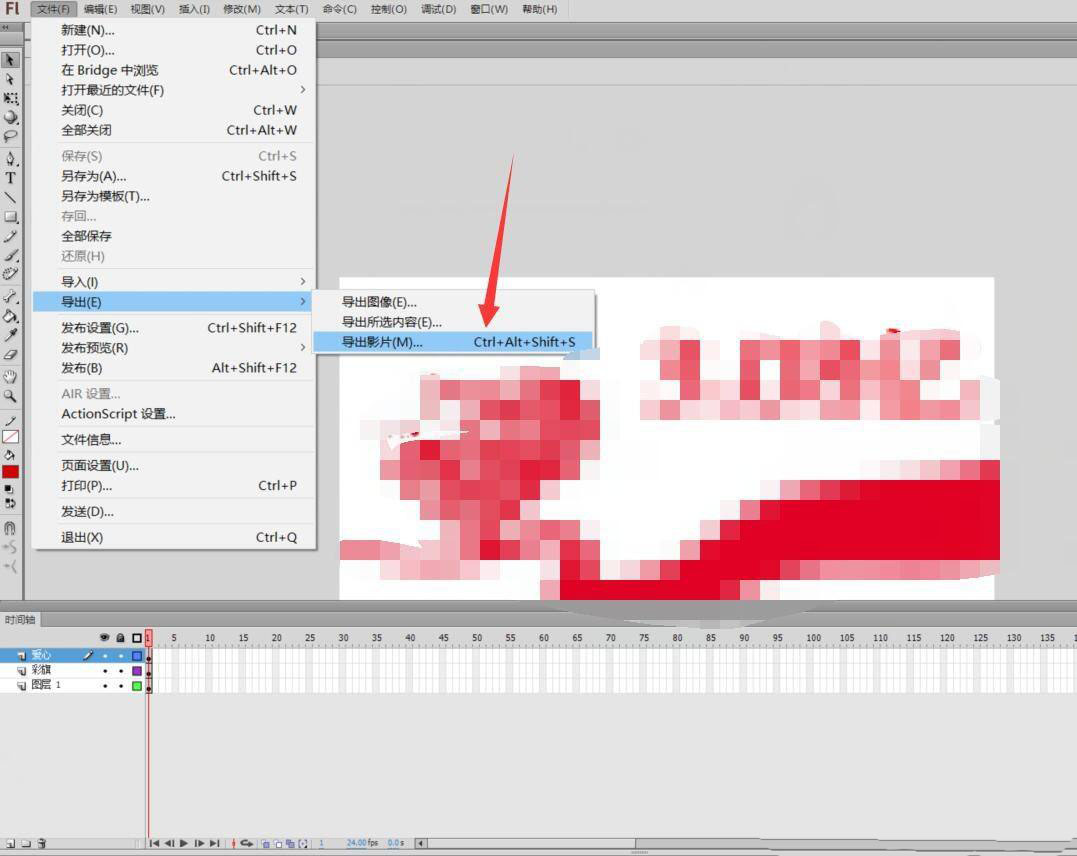Choose 退出(X) menu item

[x=174, y=537]
